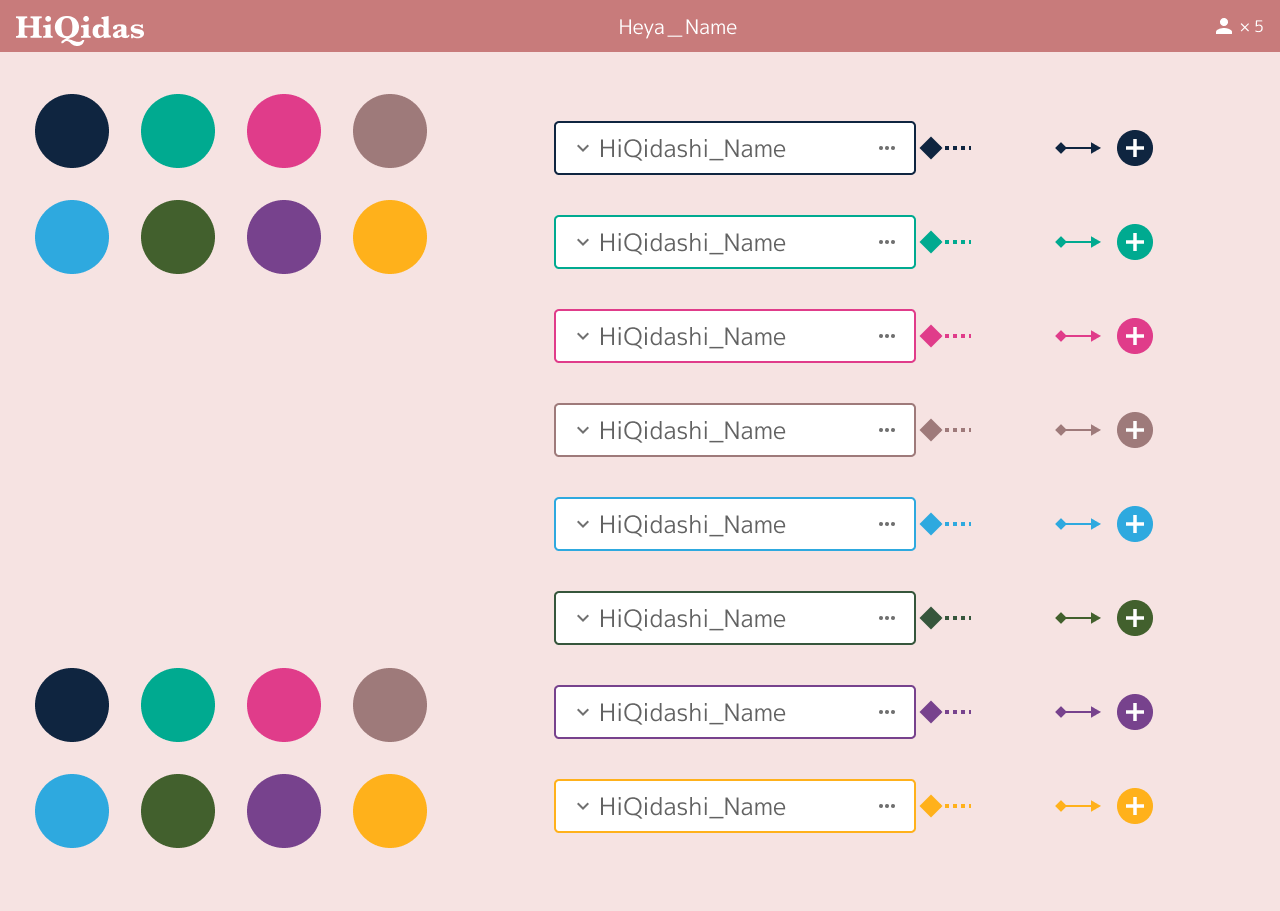Open three-dot menu on orange-bordered card
The image size is (1280, 911).
[x=887, y=806]
